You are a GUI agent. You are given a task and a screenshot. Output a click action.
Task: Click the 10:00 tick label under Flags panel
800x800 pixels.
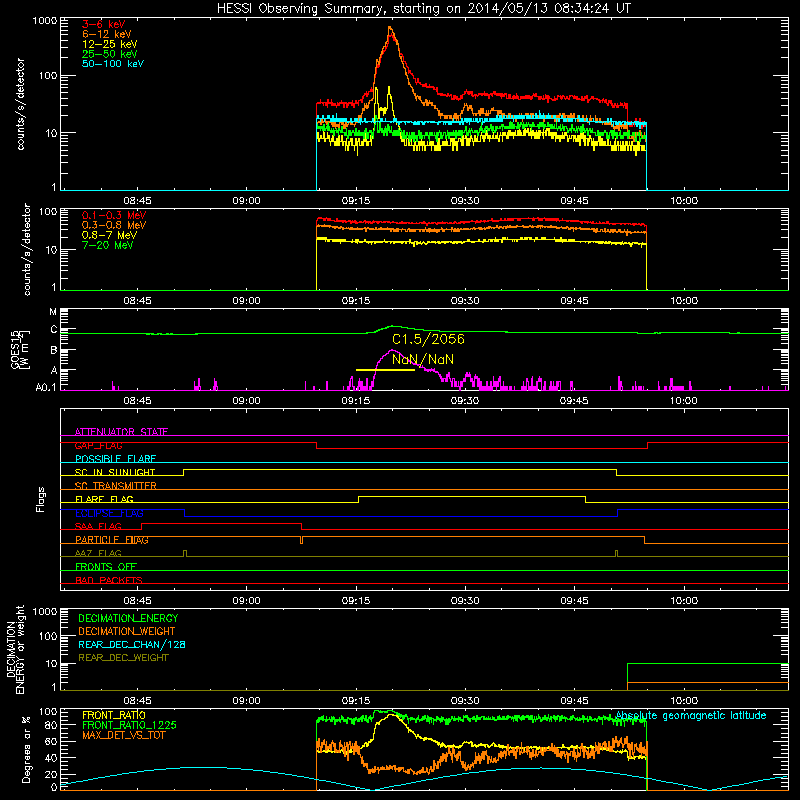(x=684, y=601)
